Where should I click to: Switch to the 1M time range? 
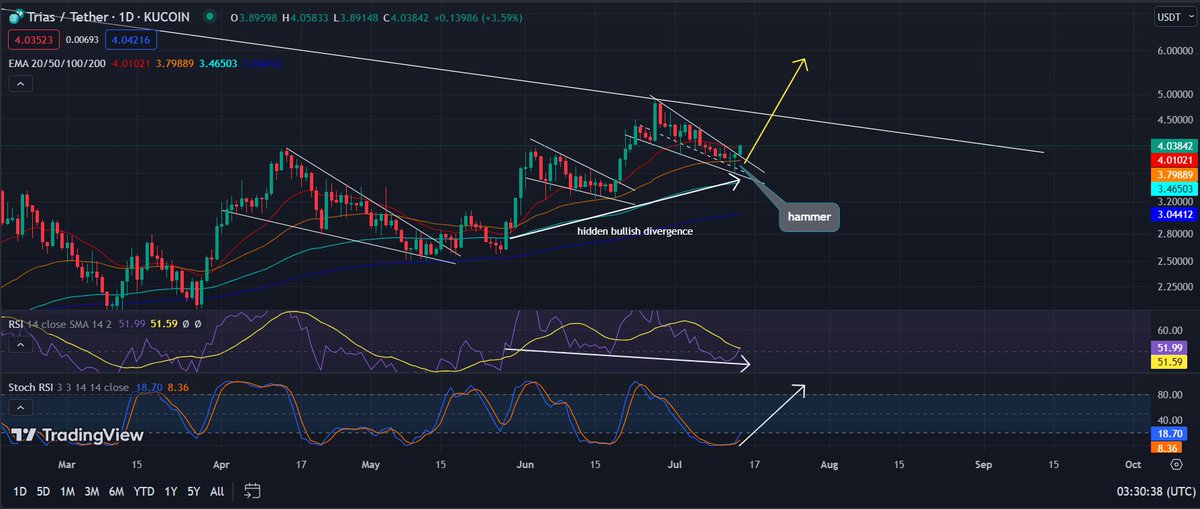tap(67, 491)
